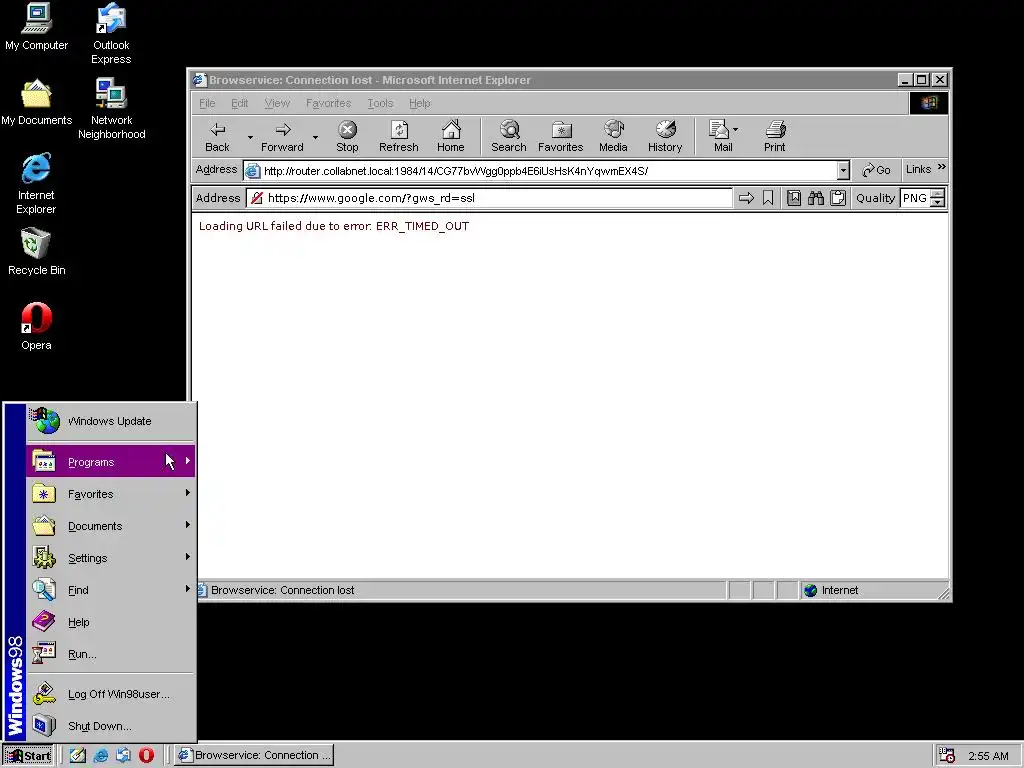
Task: Expand the Programs submenu in Start menu
Action: click(x=110, y=461)
